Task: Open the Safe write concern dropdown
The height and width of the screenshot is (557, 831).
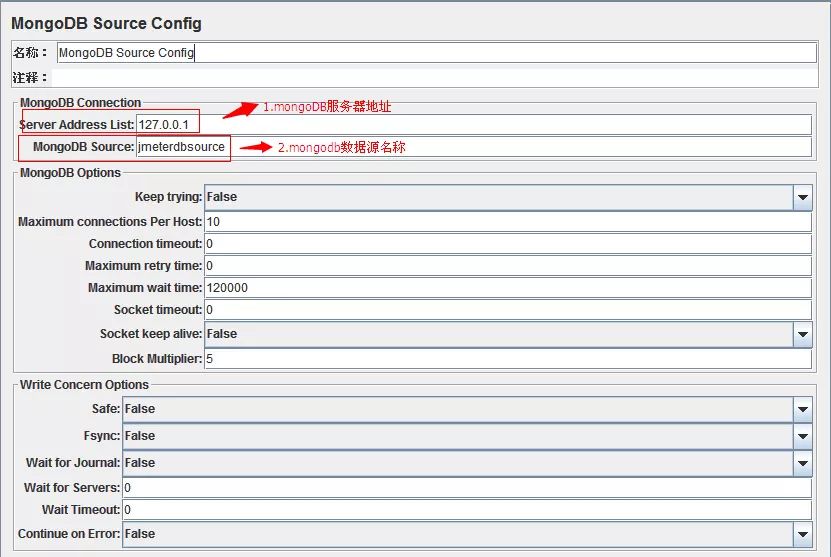Action: click(x=467, y=409)
